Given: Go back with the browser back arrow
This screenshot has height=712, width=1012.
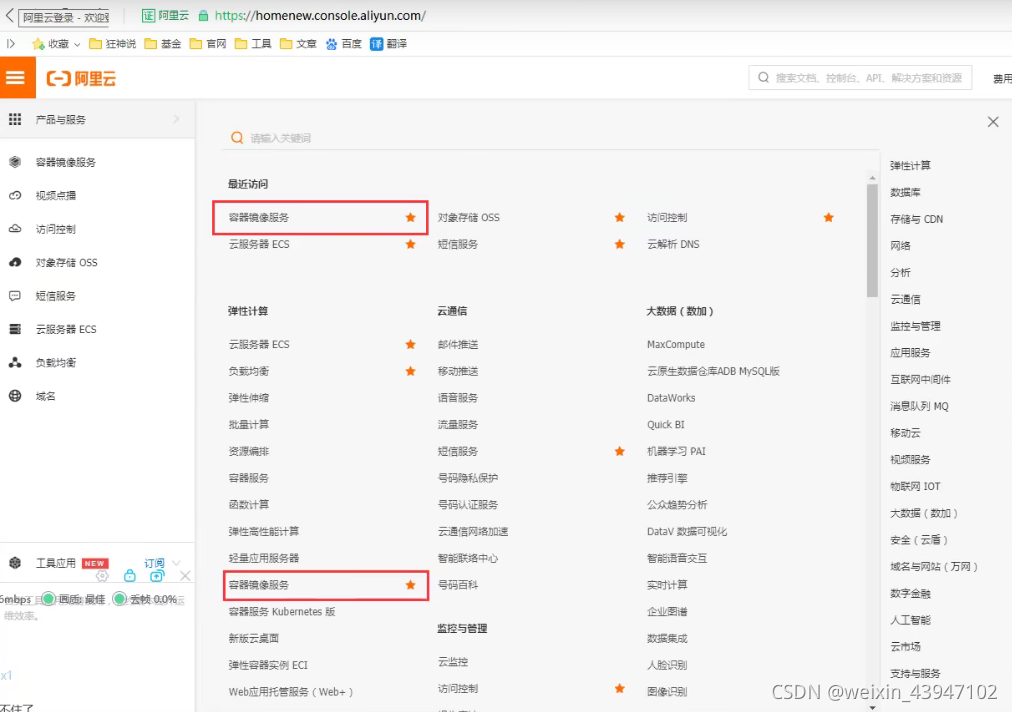Looking at the screenshot, I should click(9, 15).
